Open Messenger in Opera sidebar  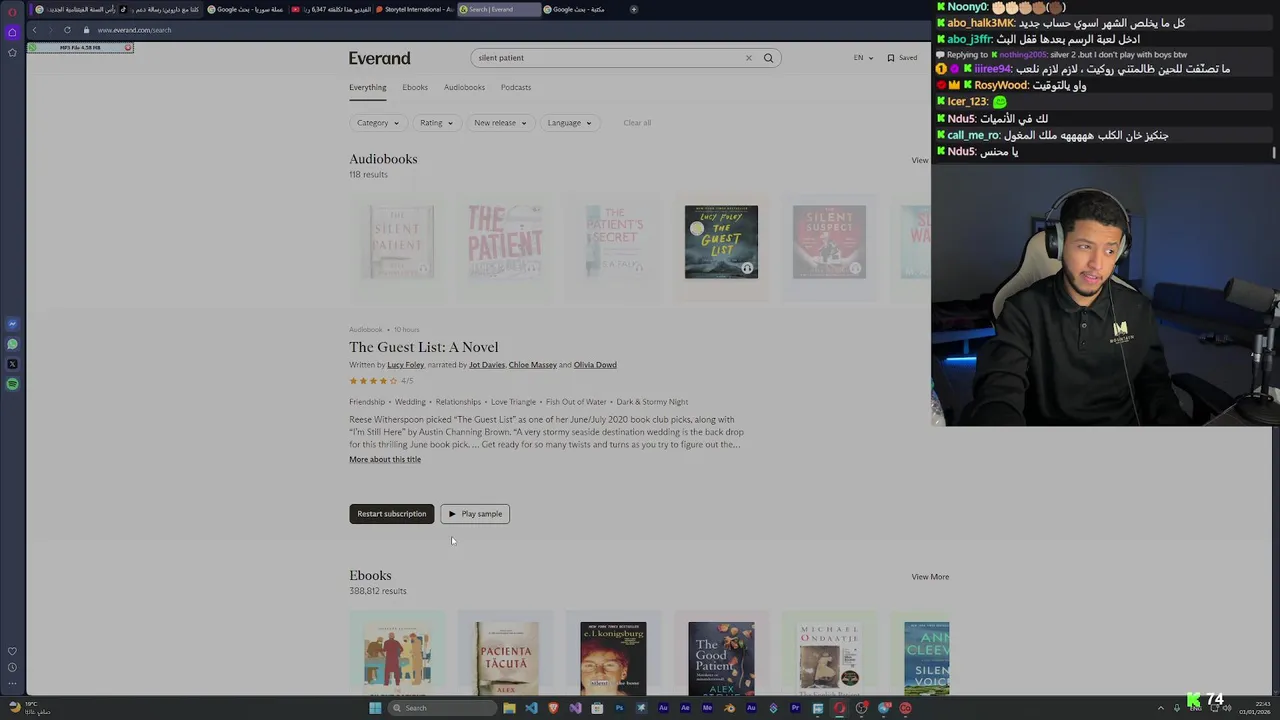click(x=12, y=324)
